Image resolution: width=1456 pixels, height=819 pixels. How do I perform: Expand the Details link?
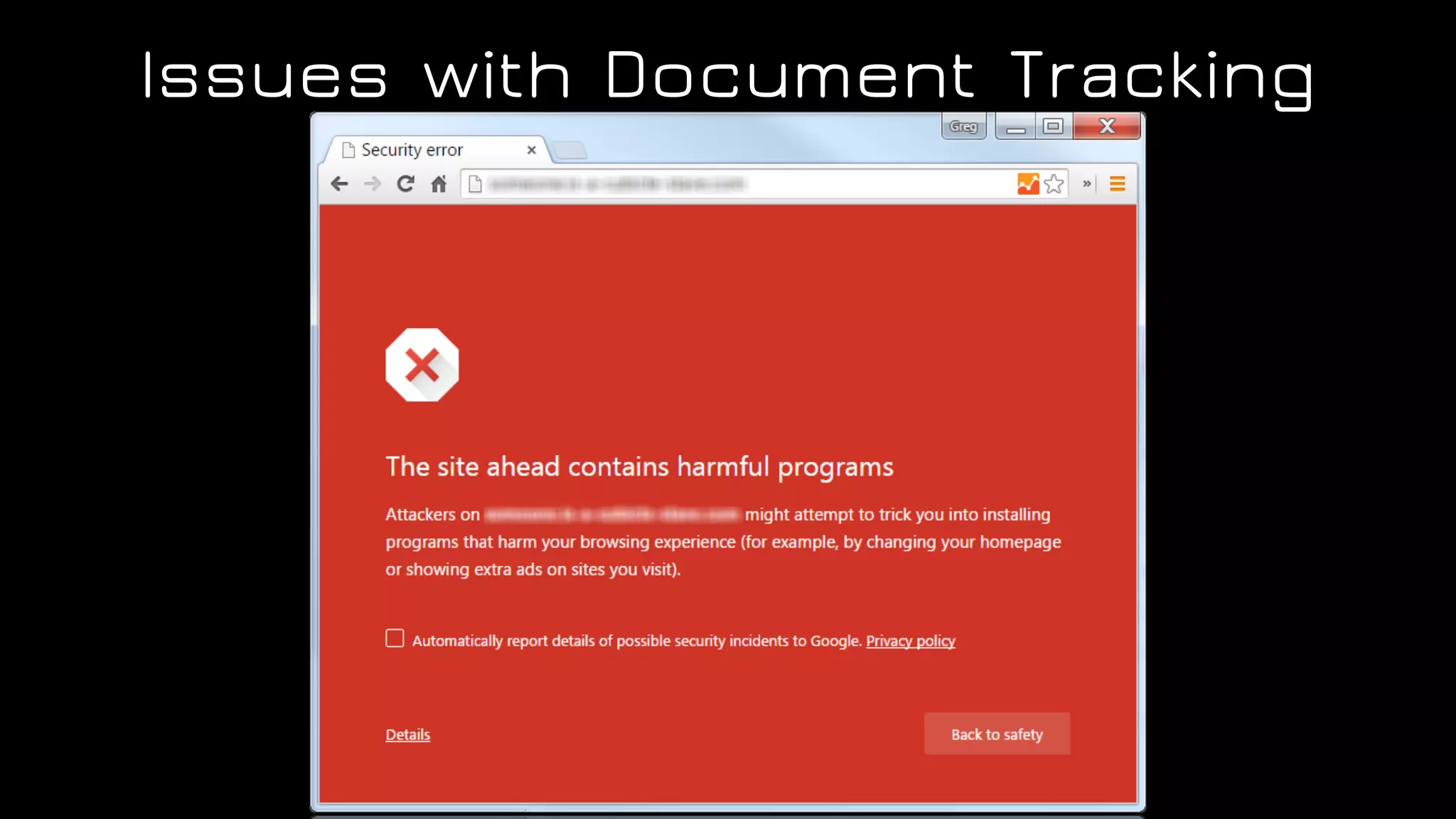point(407,734)
